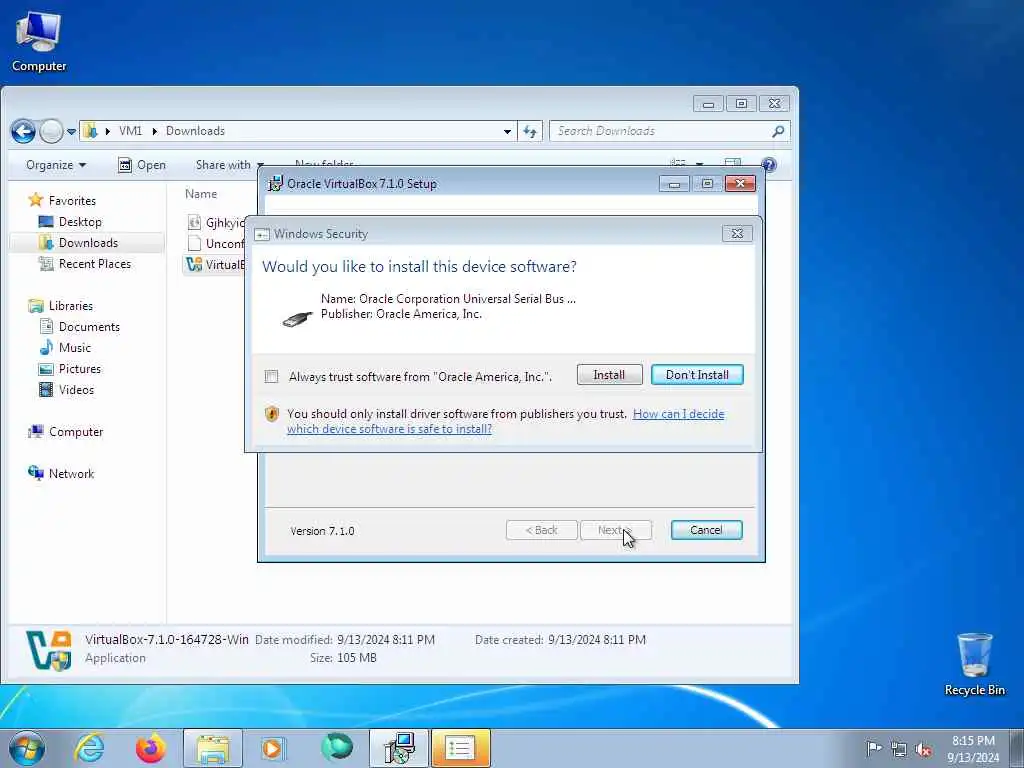Click the shield warning icon

click(272, 414)
